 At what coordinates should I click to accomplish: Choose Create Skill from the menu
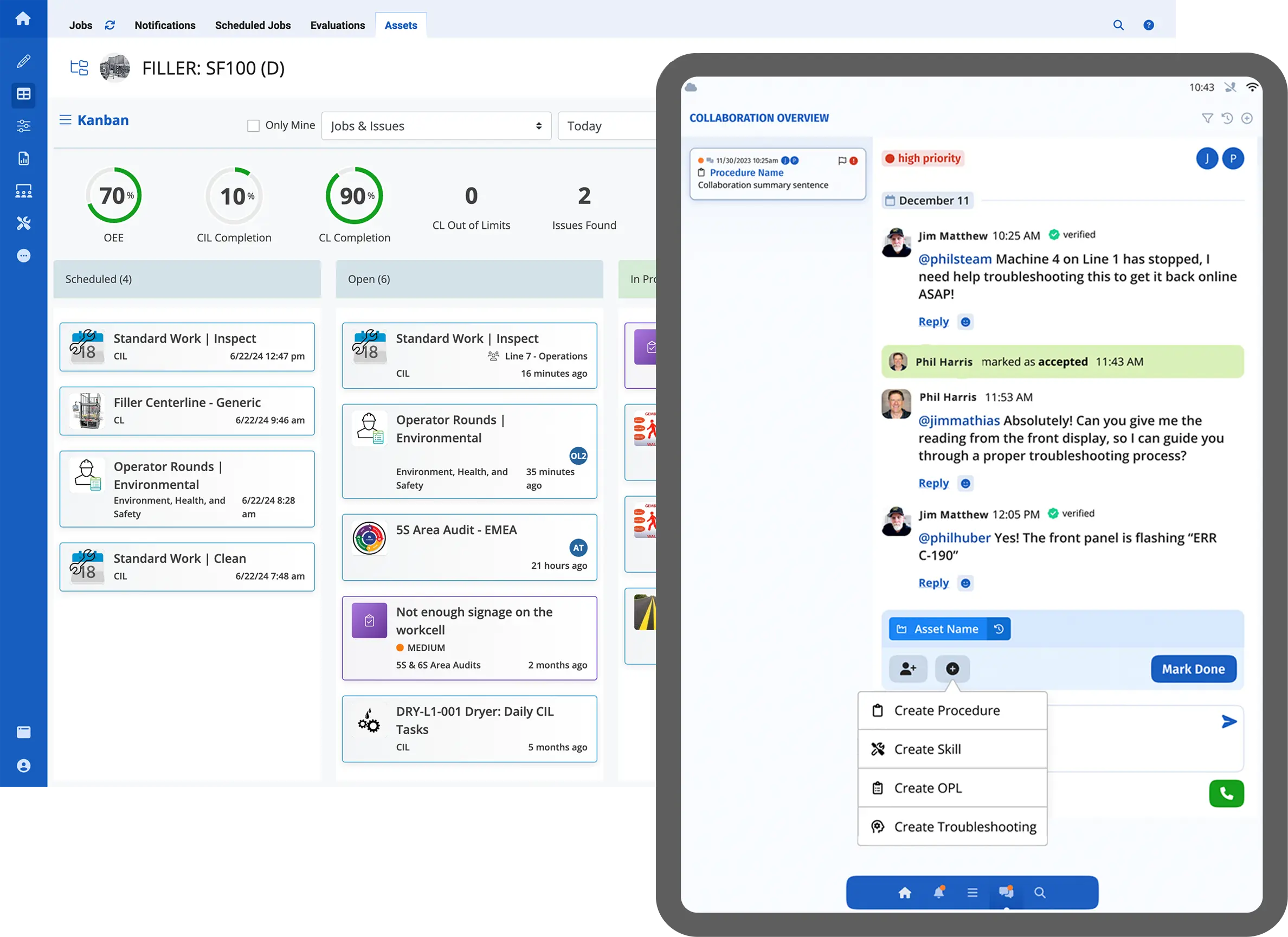(x=952, y=749)
